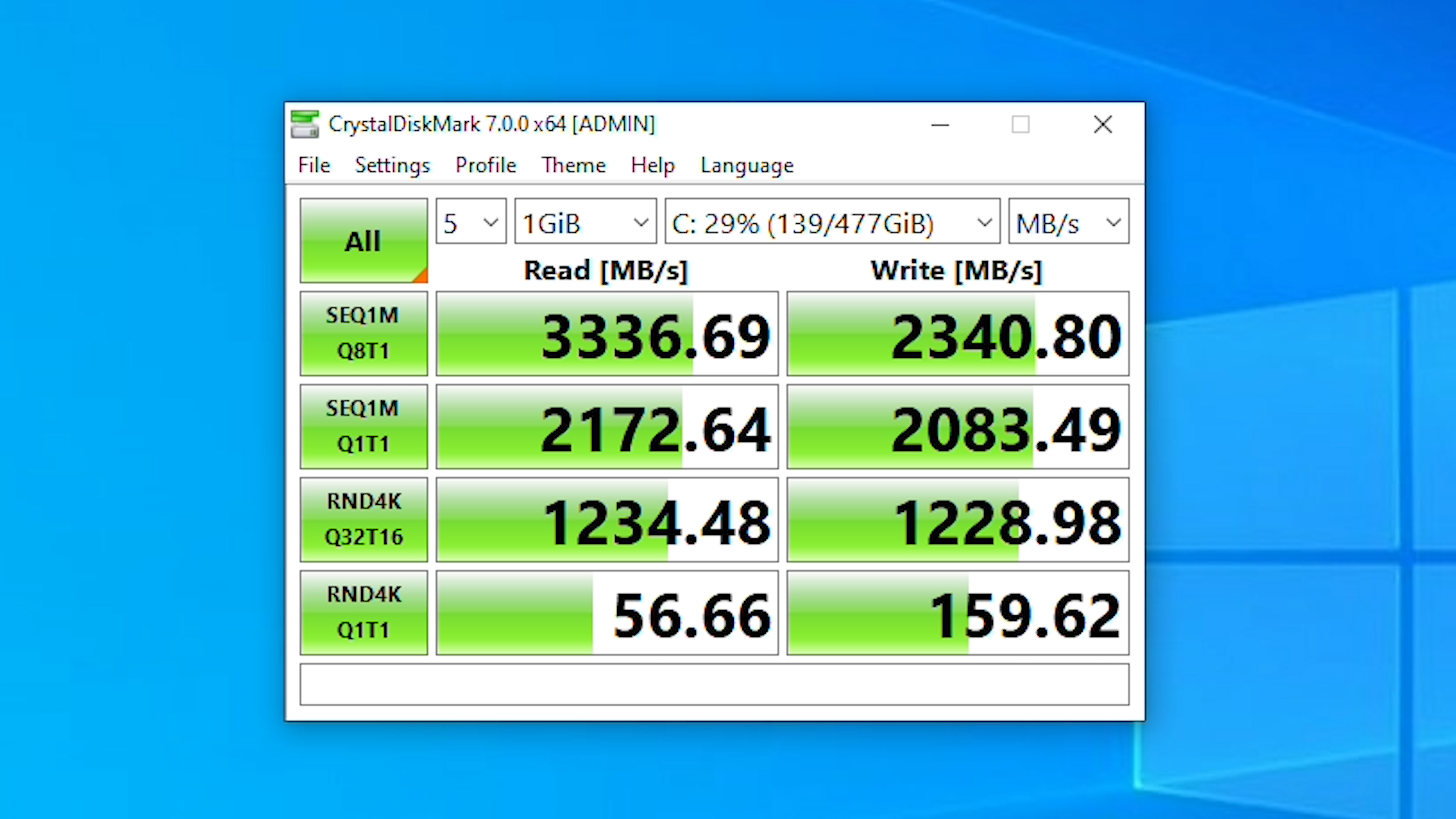
Task: Click the empty comment field at bottom
Action: tap(714, 684)
